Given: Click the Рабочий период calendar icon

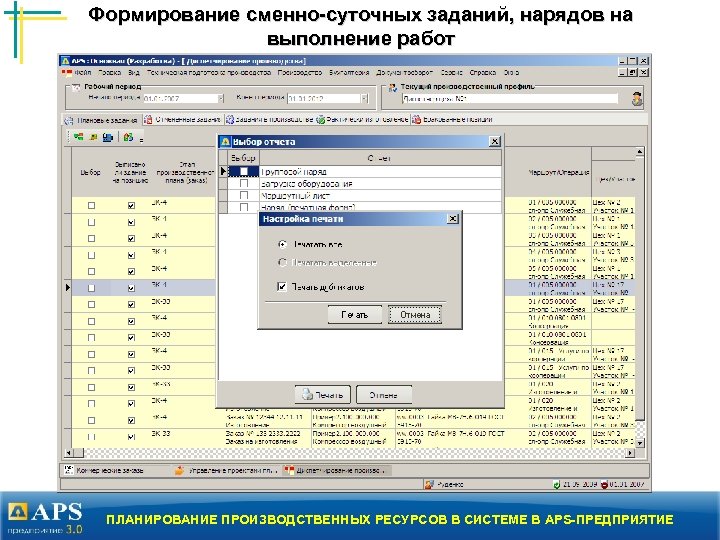Looking at the screenshot, I should point(76,87).
